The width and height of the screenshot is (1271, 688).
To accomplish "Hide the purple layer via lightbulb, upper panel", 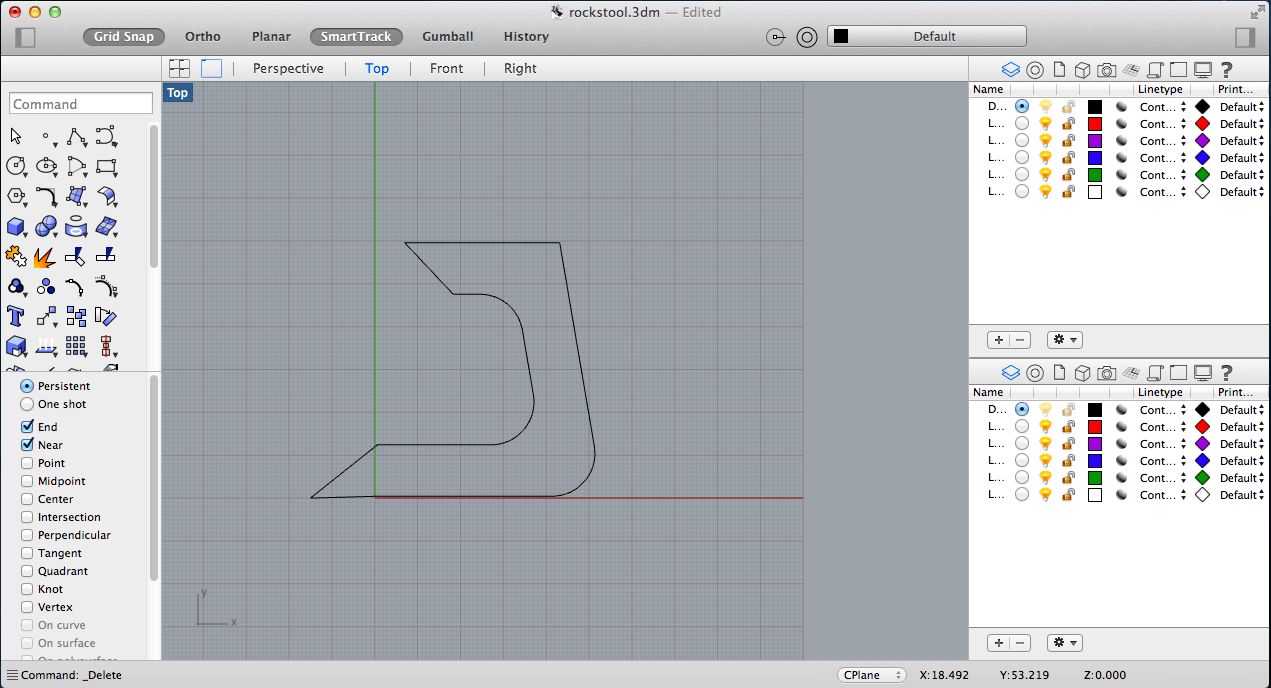I will [x=1046, y=141].
